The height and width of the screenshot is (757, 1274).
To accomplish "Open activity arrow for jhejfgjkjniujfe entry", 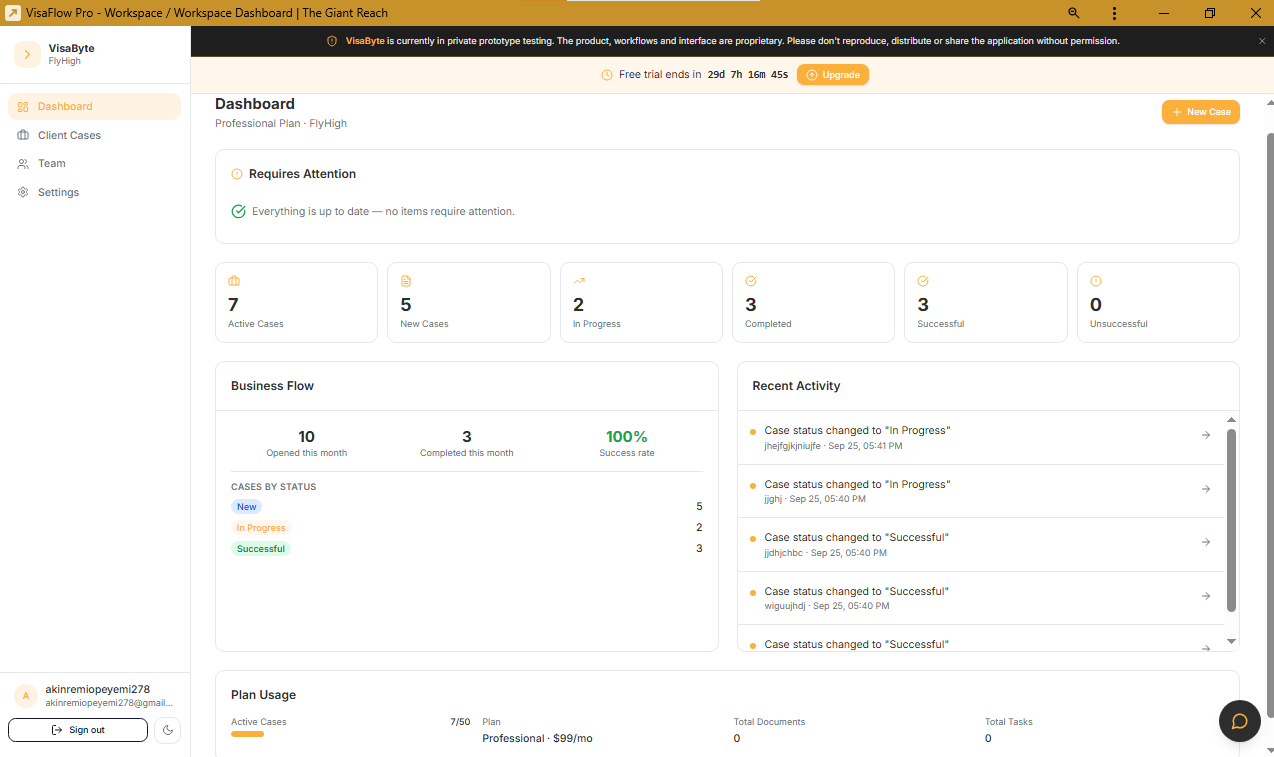I will coord(1206,435).
